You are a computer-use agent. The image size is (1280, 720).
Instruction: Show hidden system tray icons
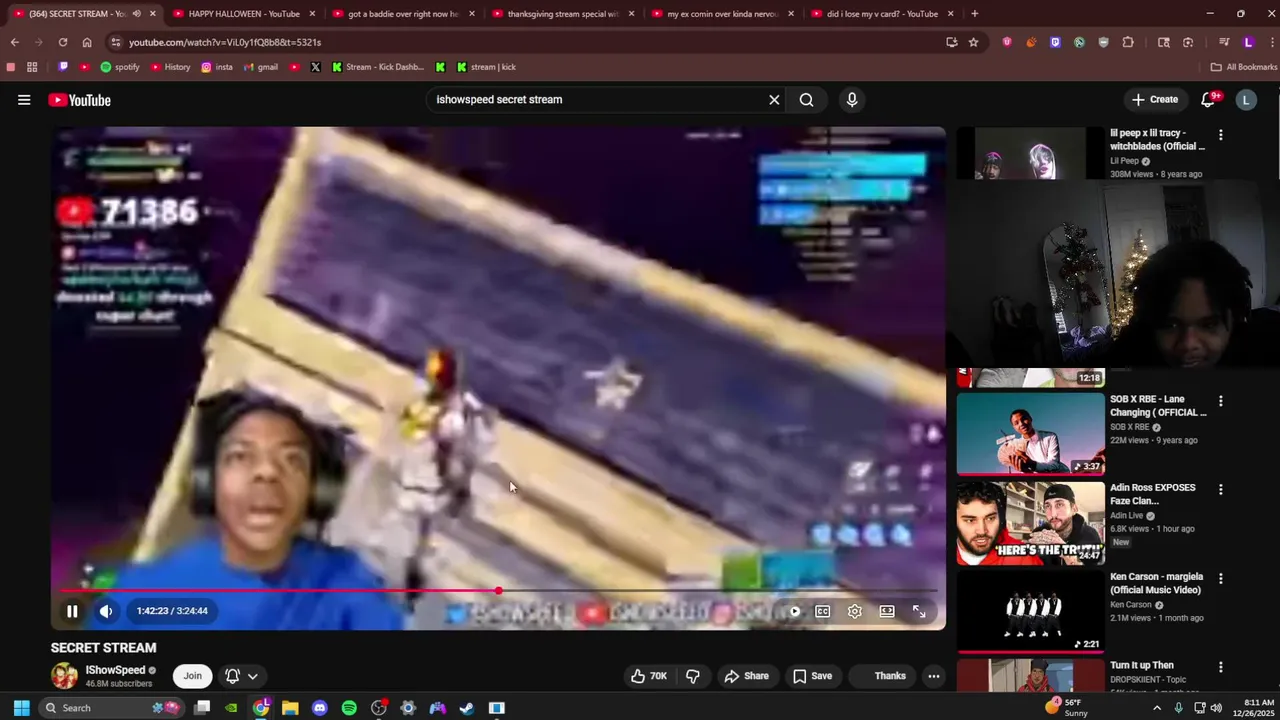(x=1157, y=708)
